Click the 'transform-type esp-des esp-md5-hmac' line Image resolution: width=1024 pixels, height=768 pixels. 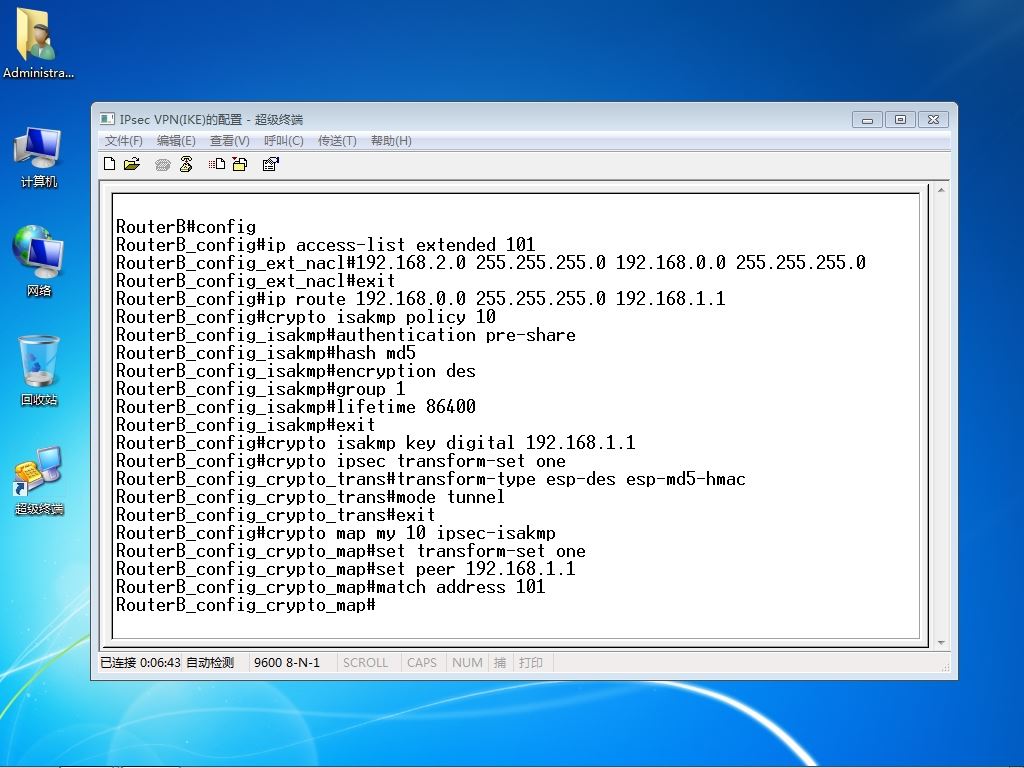[x=431, y=479]
